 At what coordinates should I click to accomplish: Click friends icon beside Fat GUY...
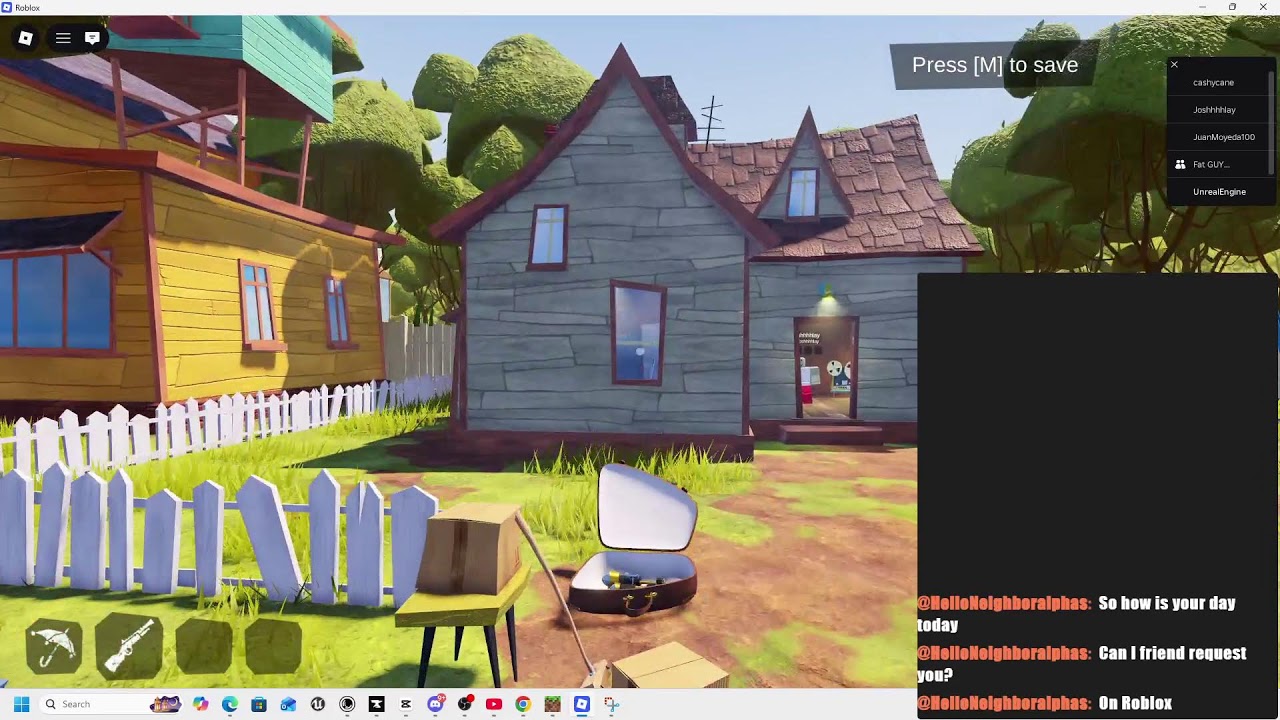pyautogui.click(x=1180, y=164)
